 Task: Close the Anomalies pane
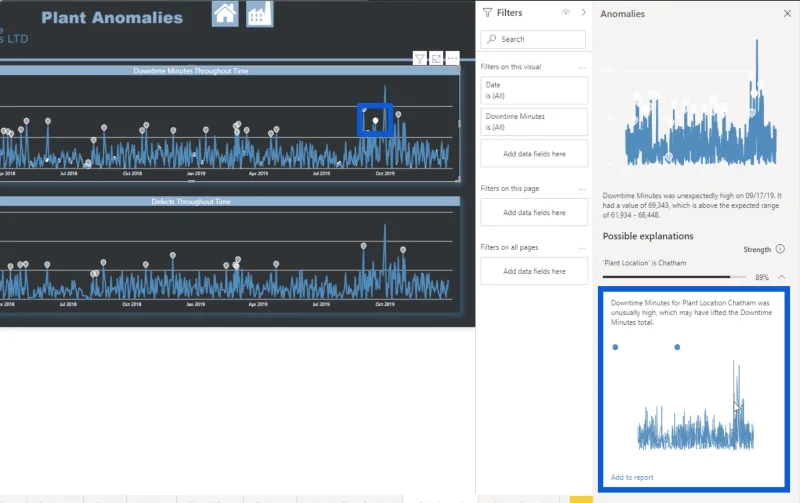pyautogui.click(x=787, y=14)
